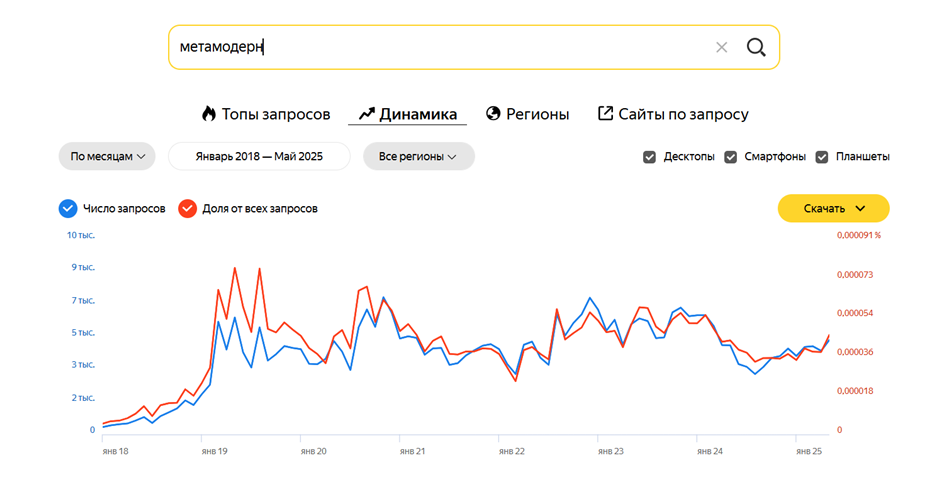
Task: Click the метамодерн search input field
Action: [440, 47]
